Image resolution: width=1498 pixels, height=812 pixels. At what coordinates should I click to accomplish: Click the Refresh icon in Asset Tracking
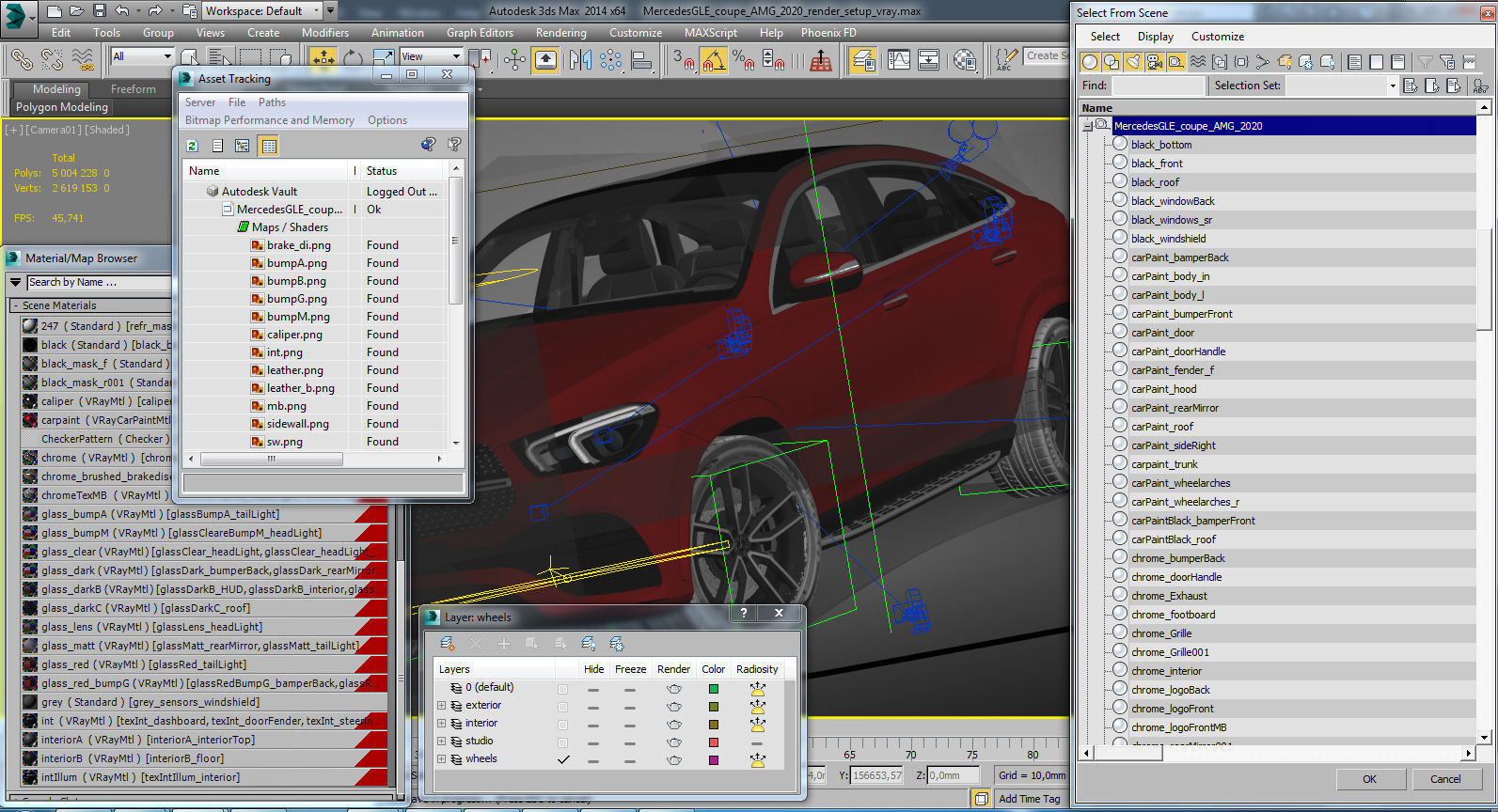click(x=192, y=146)
